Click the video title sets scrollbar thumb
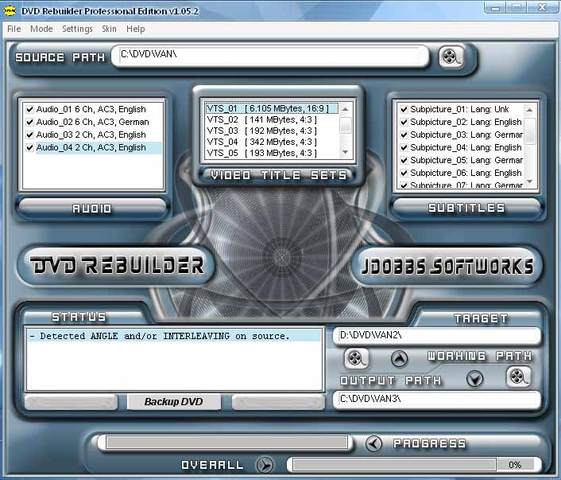Image resolution: width=561 pixels, height=480 pixels. 345,125
